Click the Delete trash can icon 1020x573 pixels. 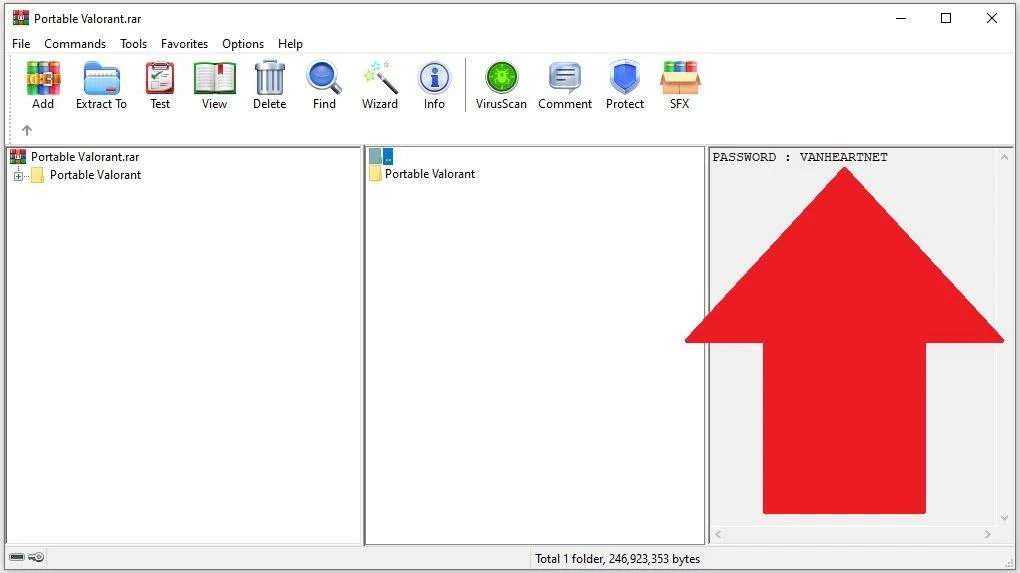click(x=269, y=85)
